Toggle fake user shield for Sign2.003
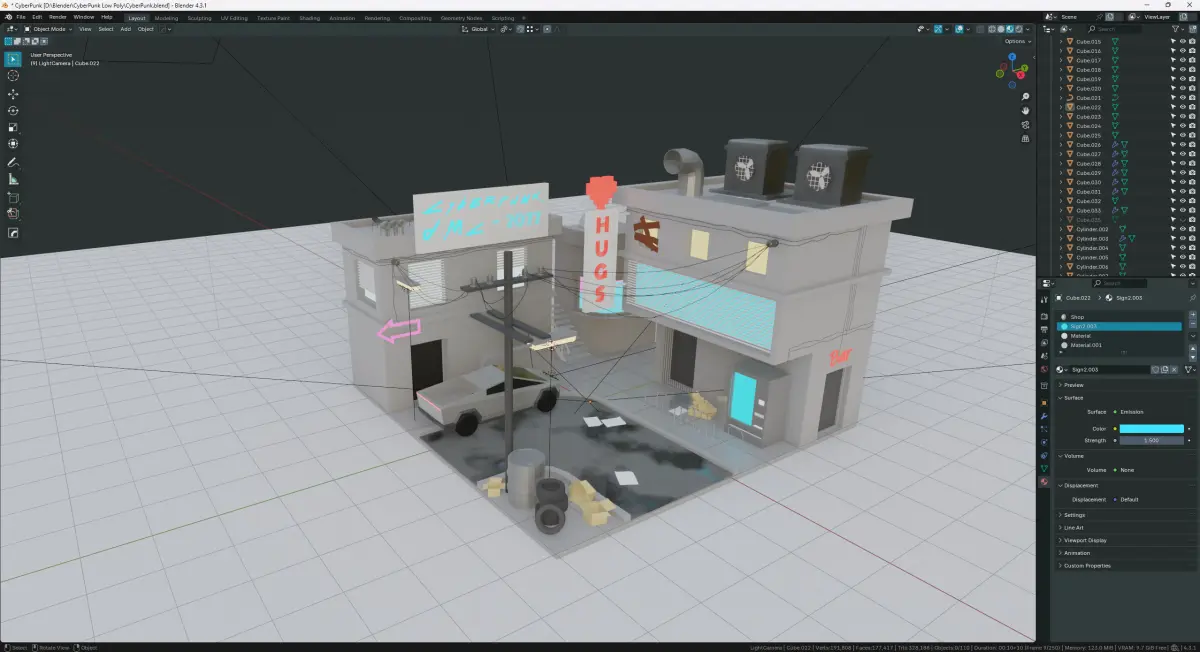Viewport: 1200px width, 652px height. pos(1155,370)
